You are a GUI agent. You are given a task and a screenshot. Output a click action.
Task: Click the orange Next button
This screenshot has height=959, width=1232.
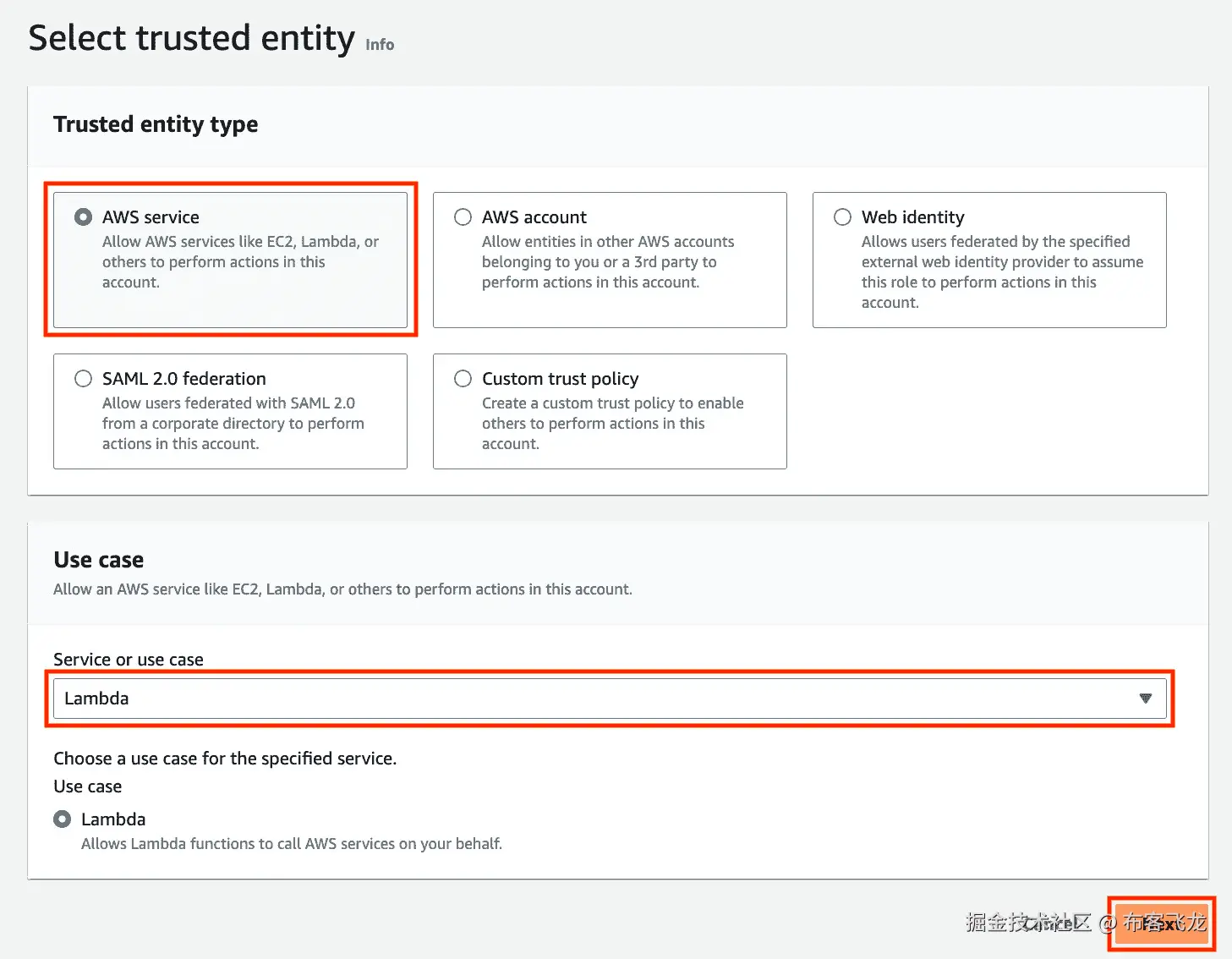pyautogui.click(x=1162, y=923)
